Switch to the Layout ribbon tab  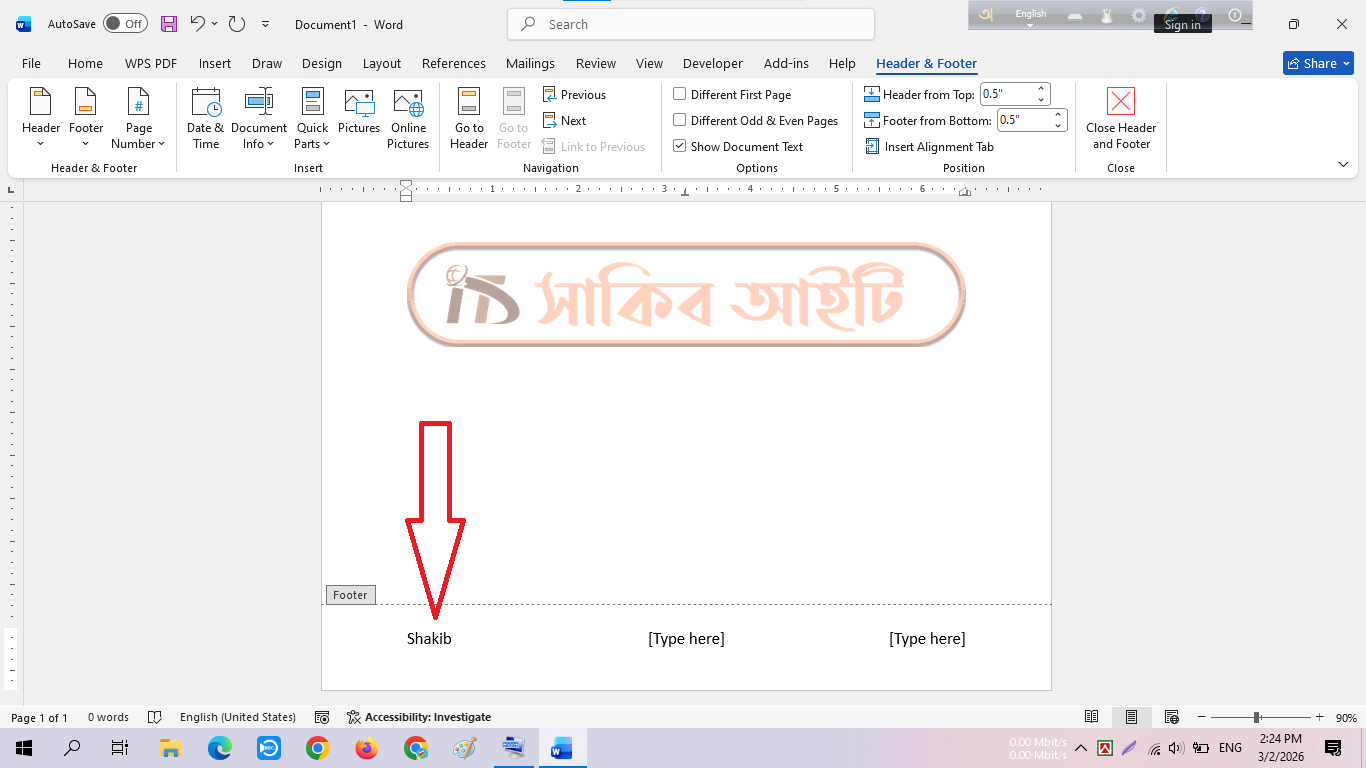point(381,63)
